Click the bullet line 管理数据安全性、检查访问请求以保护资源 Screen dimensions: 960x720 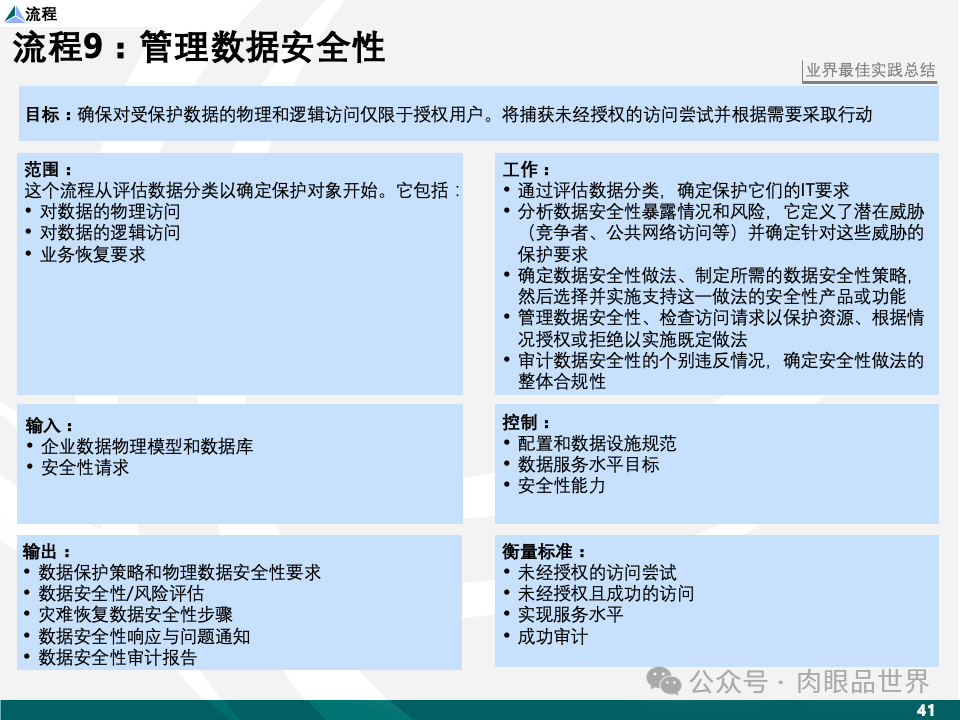pyautogui.click(x=686, y=318)
